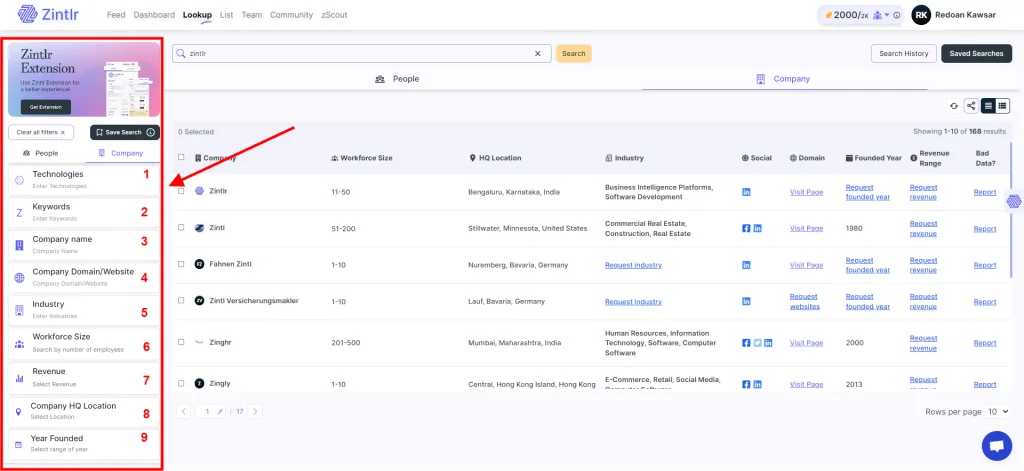Open the Dashboard menu item
This screenshot has height=471, width=1024.
coord(154,15)
